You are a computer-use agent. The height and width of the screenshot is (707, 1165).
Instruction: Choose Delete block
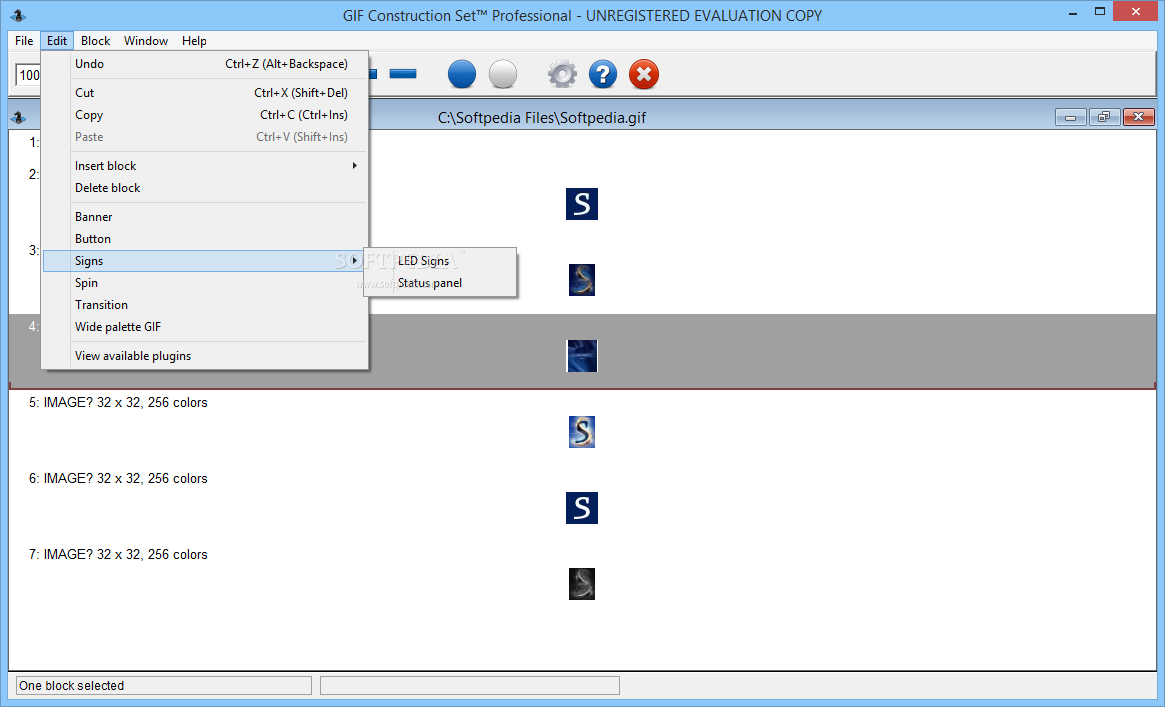[x=205, y=188]
